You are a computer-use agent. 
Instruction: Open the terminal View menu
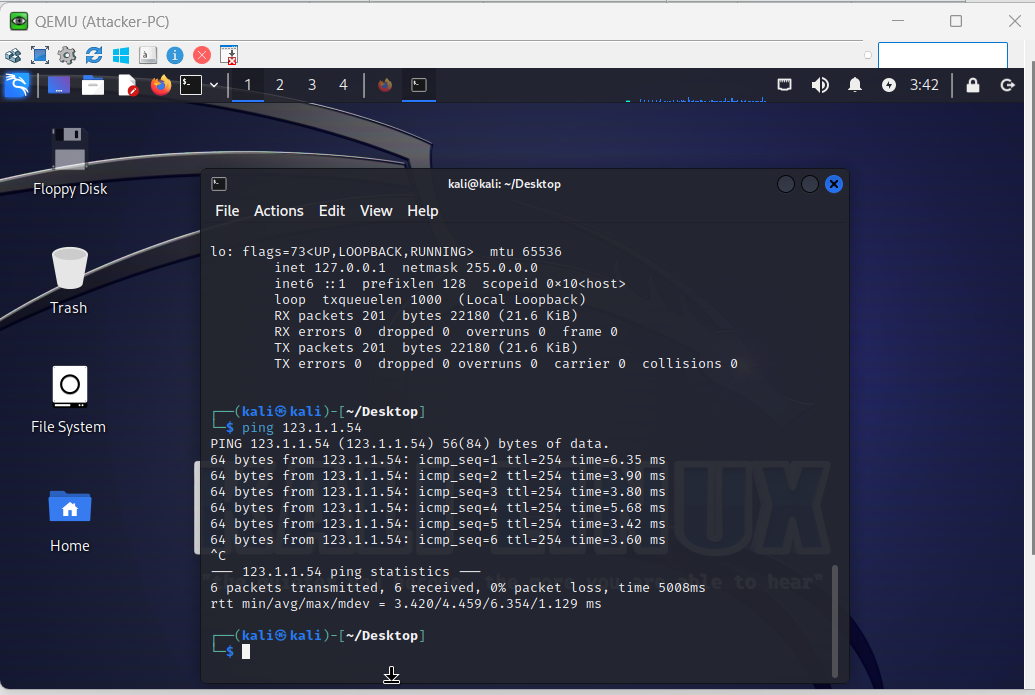click(x=376, y=211)
